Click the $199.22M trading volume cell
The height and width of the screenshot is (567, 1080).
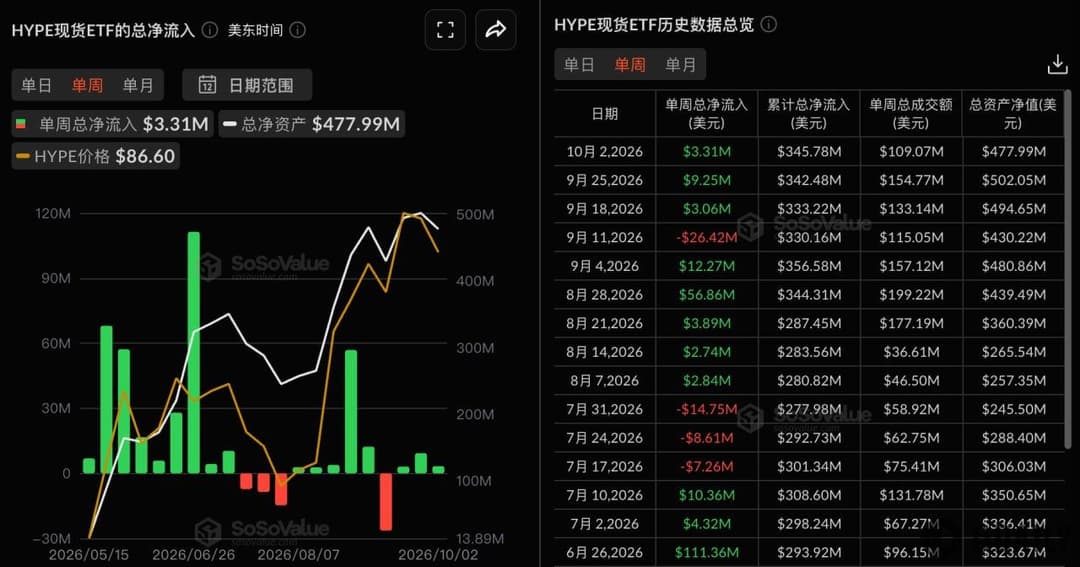click(911, 295)
